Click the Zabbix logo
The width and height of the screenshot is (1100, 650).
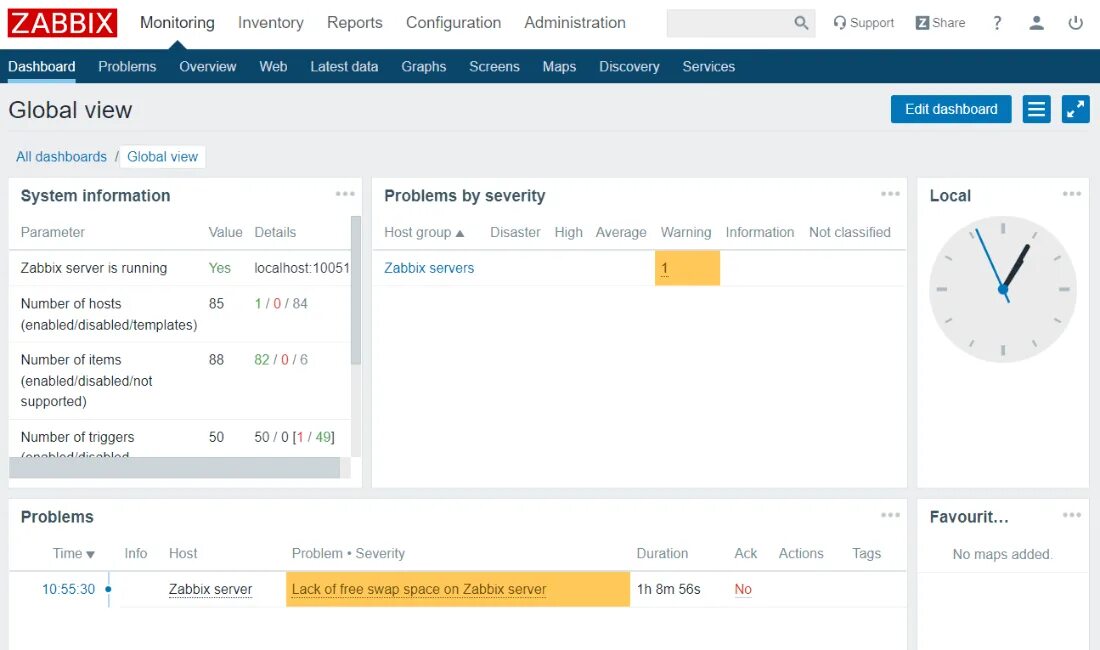point(62,23)
